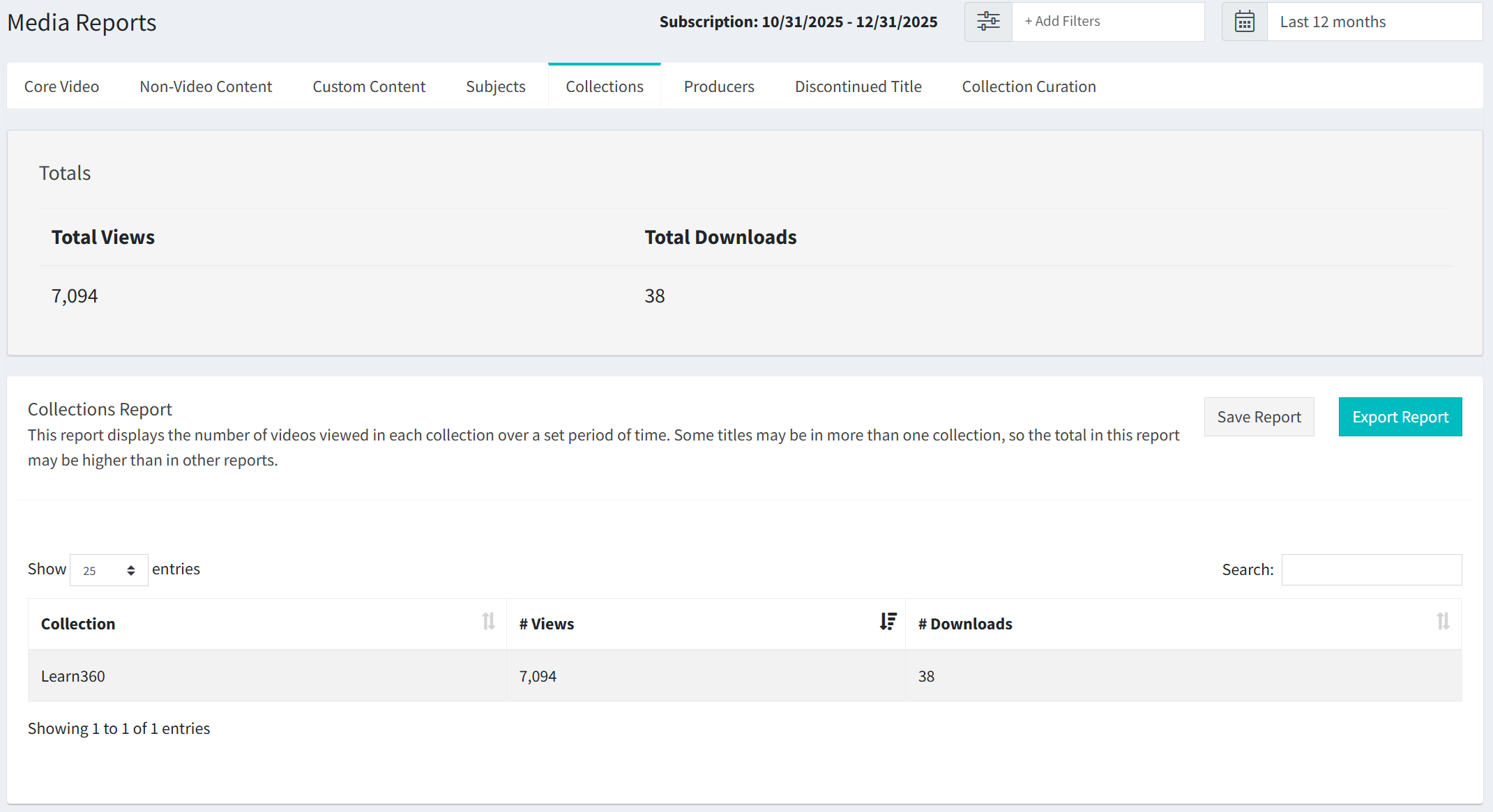Select the Collection Curation tab
1493x812 pixels.
pyautogui.click(x=1029, y=86)
